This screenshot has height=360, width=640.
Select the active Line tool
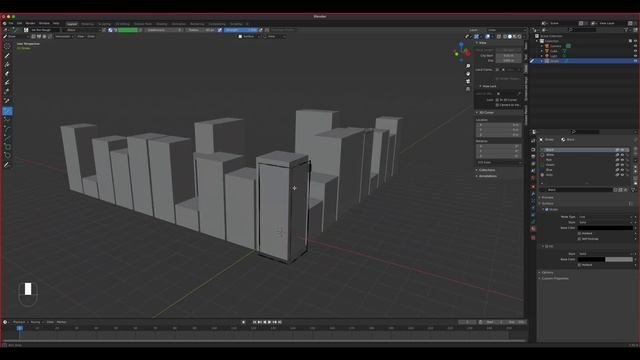7,111
